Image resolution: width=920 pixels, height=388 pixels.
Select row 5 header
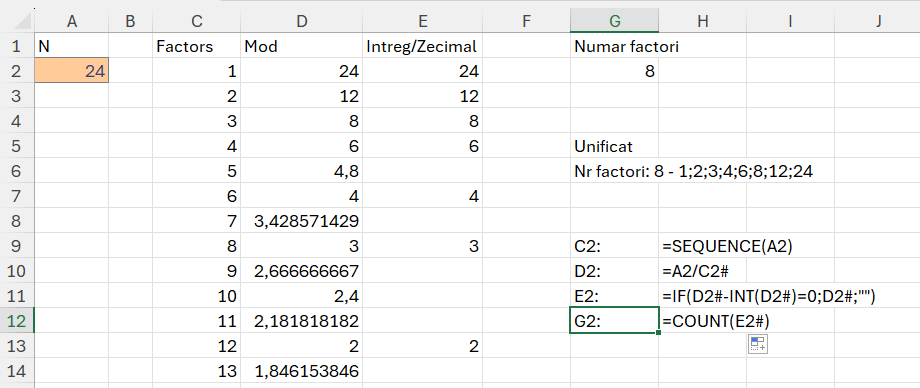click(16, 146)
